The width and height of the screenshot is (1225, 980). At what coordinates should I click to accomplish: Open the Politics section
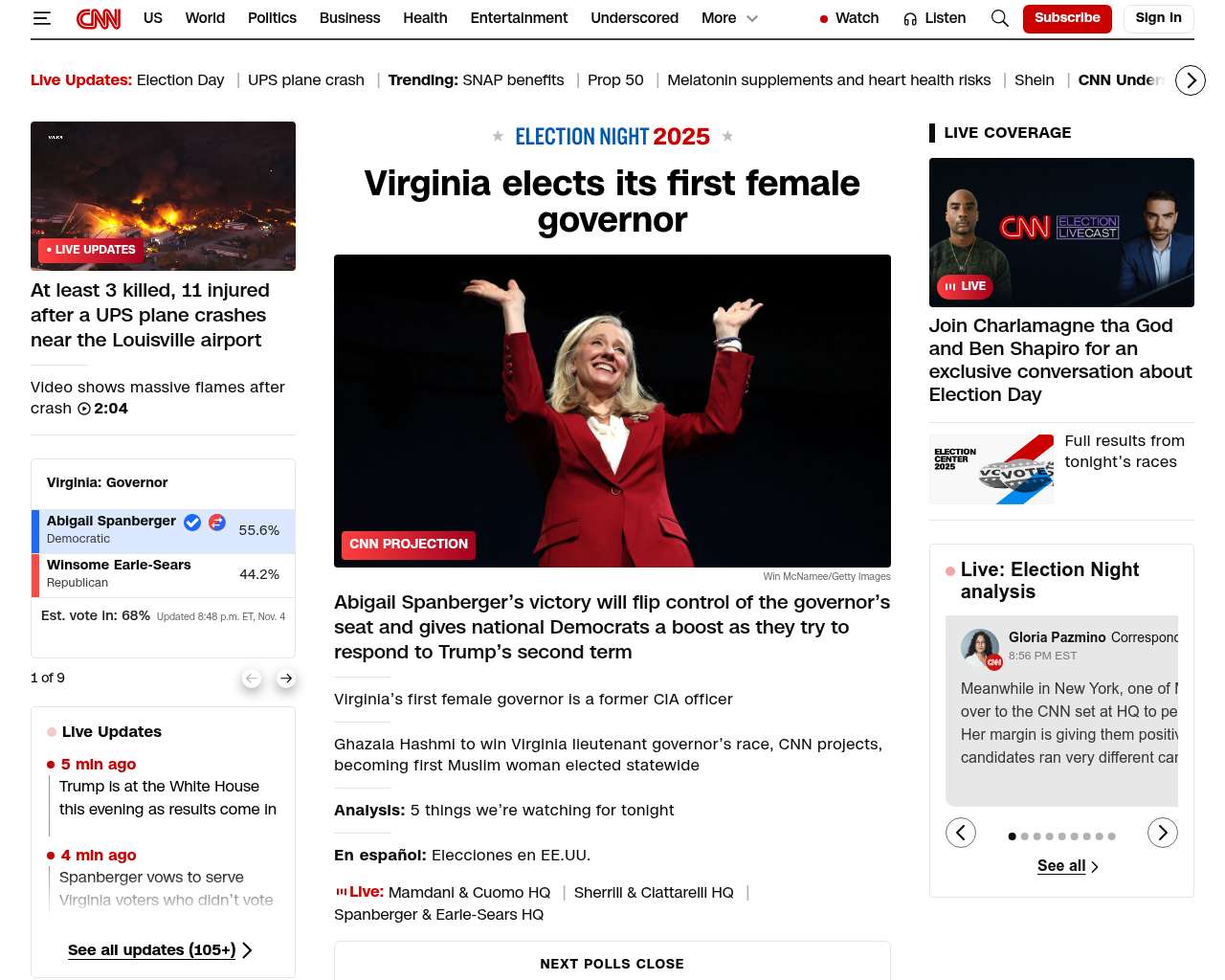click(272, 18)
